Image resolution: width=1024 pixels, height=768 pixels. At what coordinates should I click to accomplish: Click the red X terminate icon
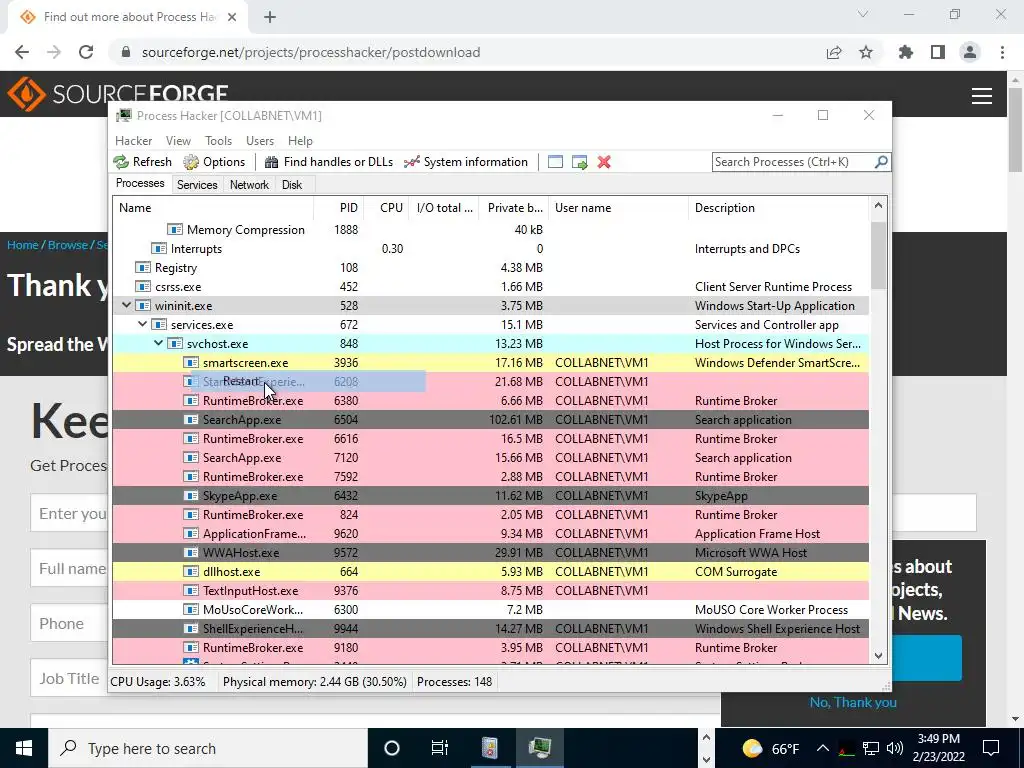[x=604, y=162]
